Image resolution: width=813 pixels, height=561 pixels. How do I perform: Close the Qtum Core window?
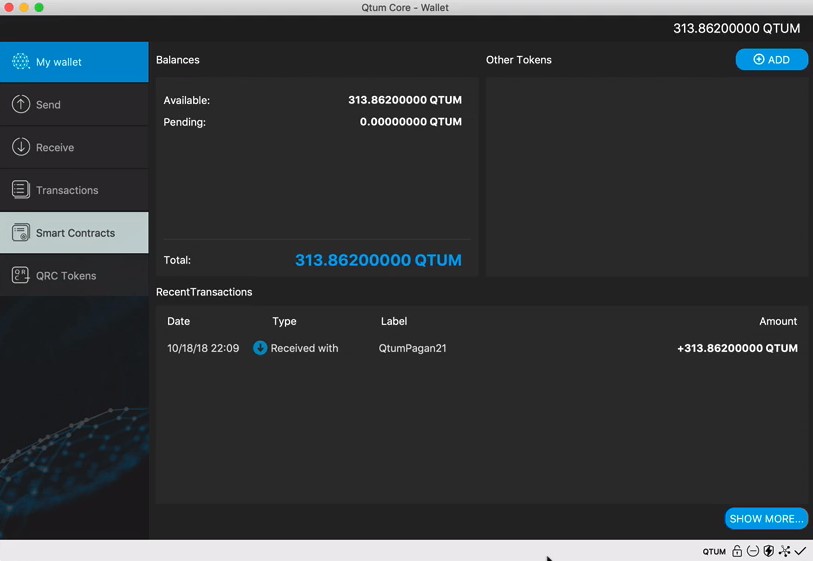[9, 7]
